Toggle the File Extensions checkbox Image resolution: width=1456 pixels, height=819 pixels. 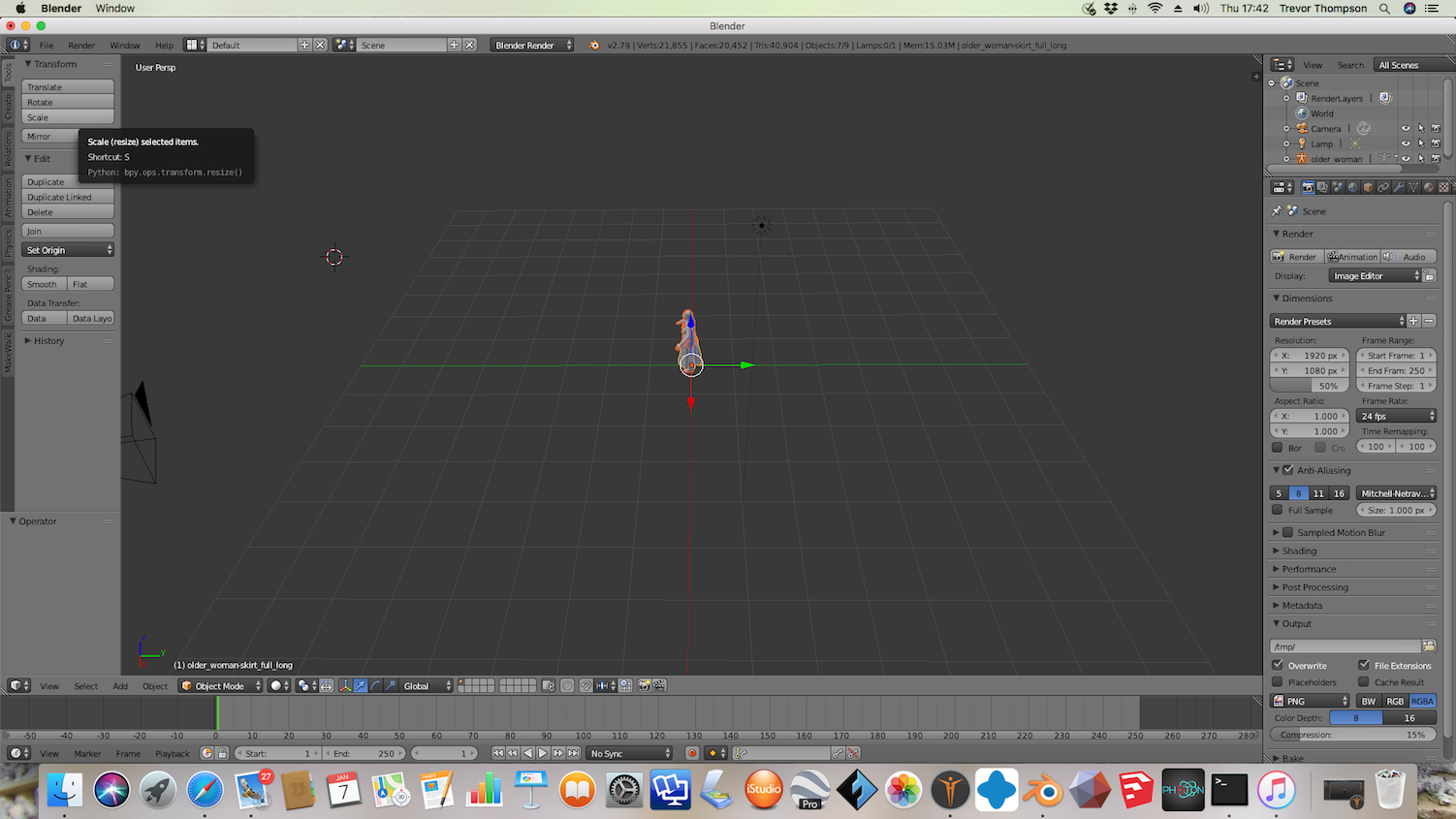[x=1364, y=665]
